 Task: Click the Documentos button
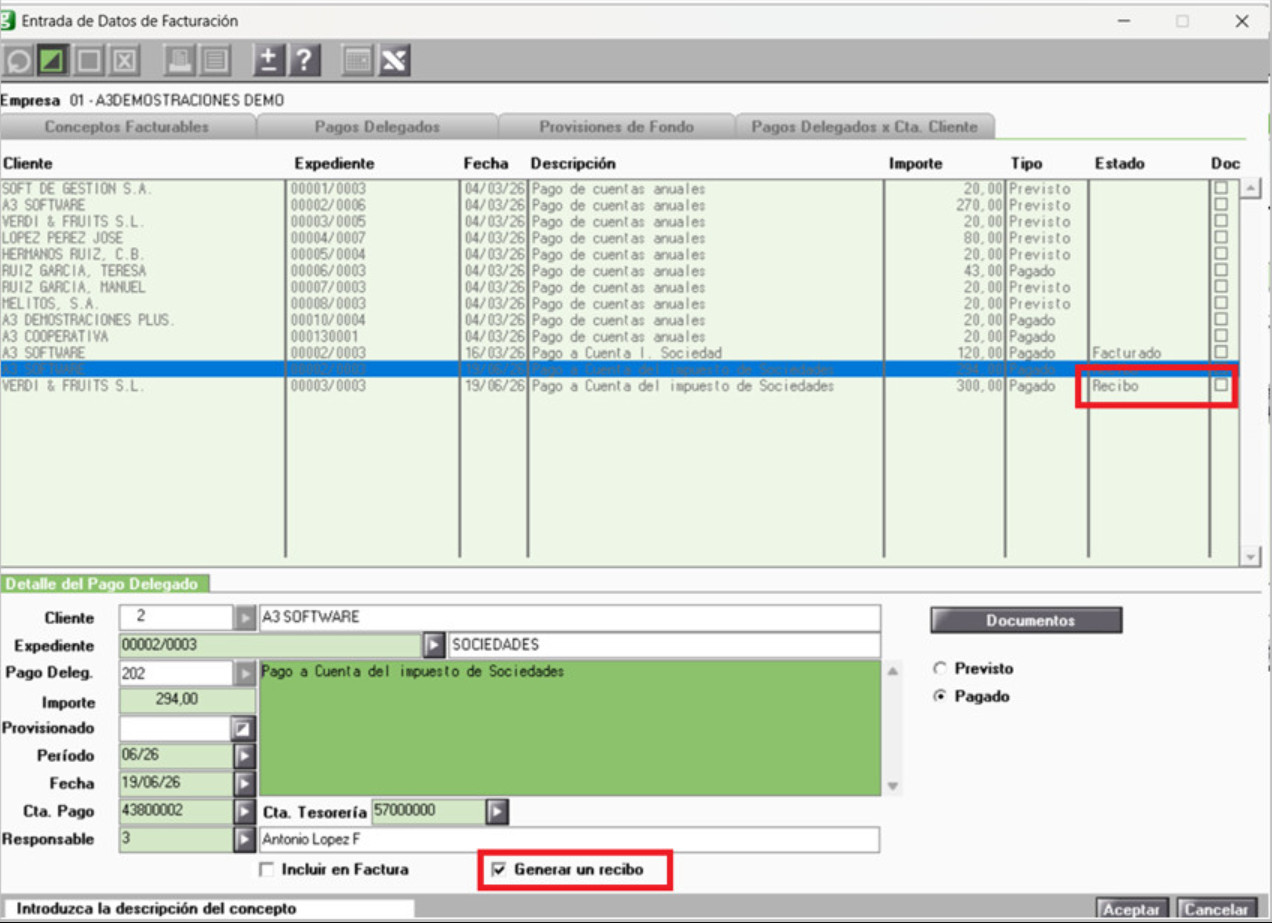(x=1026, y=620)
